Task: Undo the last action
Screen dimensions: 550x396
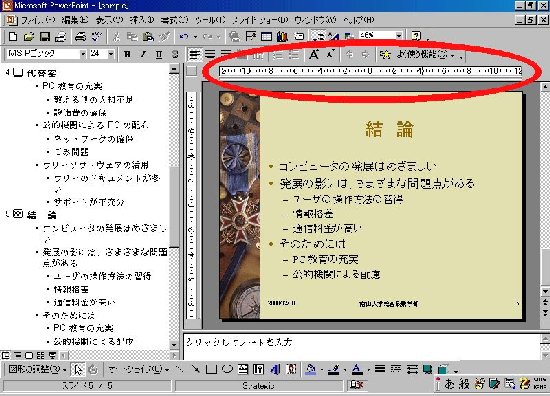Action: click(184, 36)
